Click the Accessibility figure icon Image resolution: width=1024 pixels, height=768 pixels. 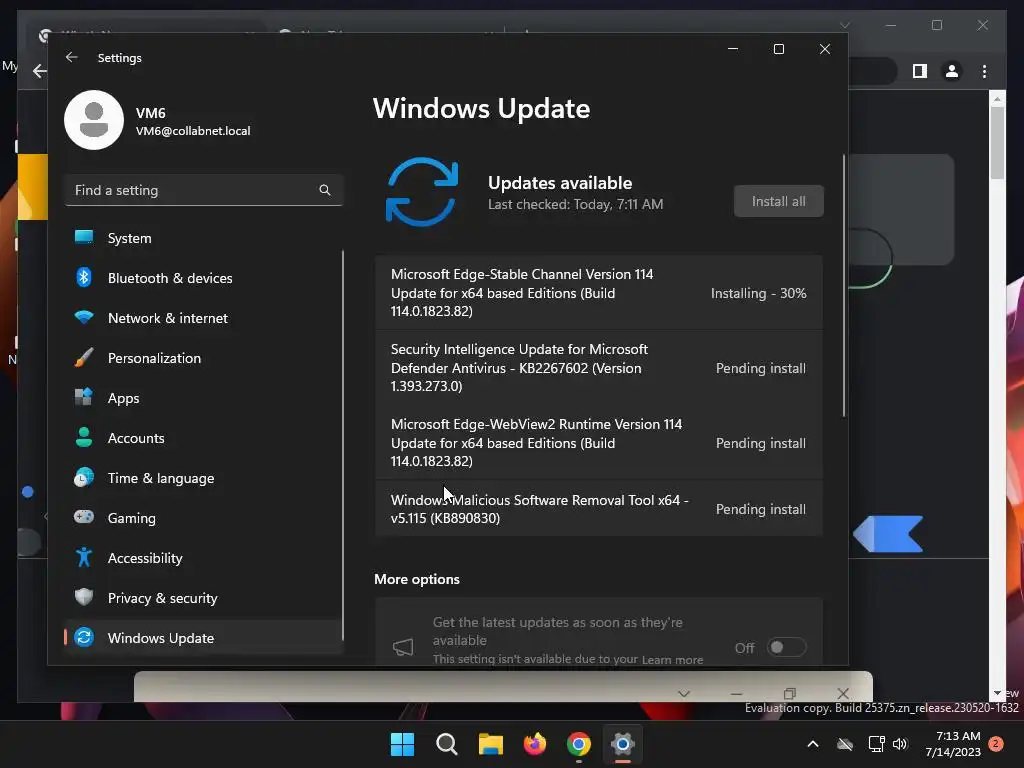point(84,558)
